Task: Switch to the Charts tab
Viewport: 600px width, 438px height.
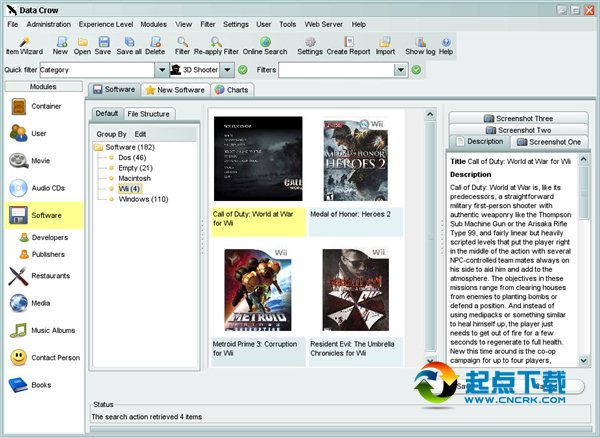Action: 232,90
